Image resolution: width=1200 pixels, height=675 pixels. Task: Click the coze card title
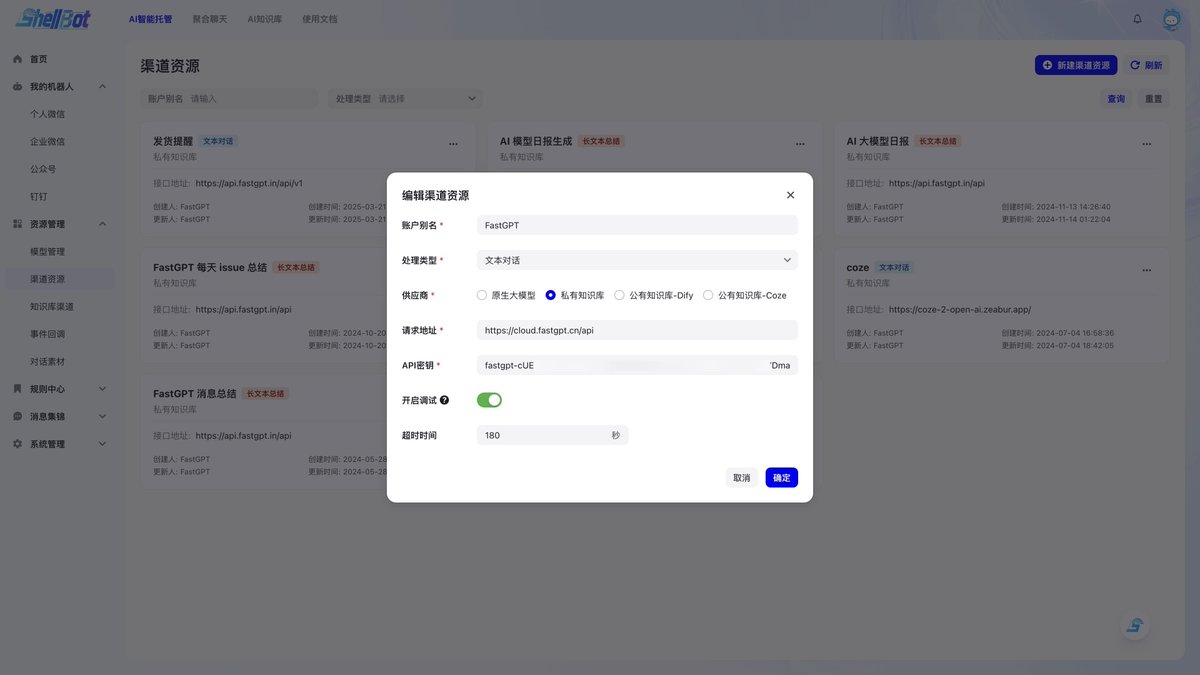[x=858, y=268]
